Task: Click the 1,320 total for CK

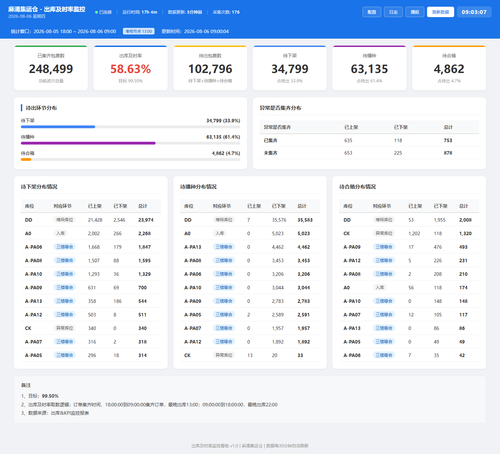Action: [465, 233]
